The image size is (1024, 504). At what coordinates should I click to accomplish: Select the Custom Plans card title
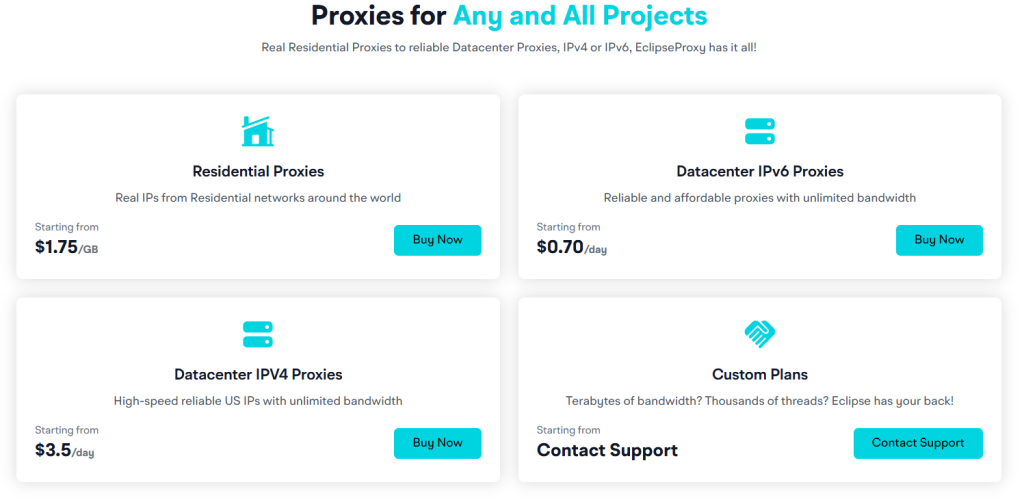(x=760, y=374)
